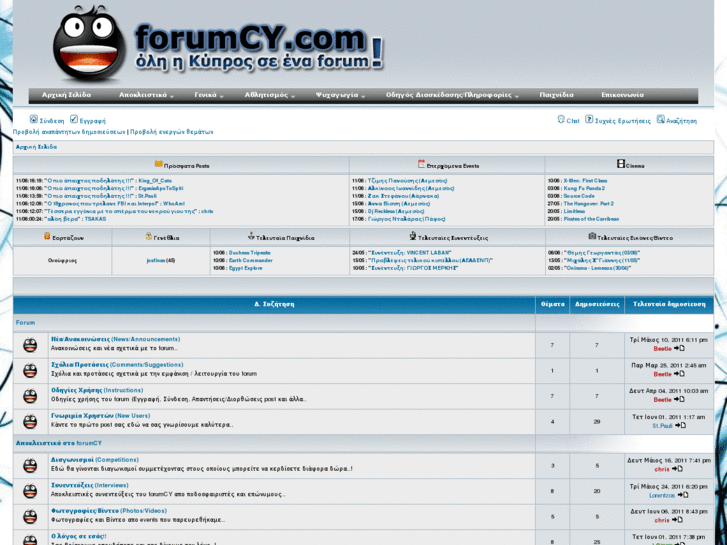Click the Αναζήτηση search magnifier icon
The width and height of the screenshot is (727, 545).
(x=661, y=119)
